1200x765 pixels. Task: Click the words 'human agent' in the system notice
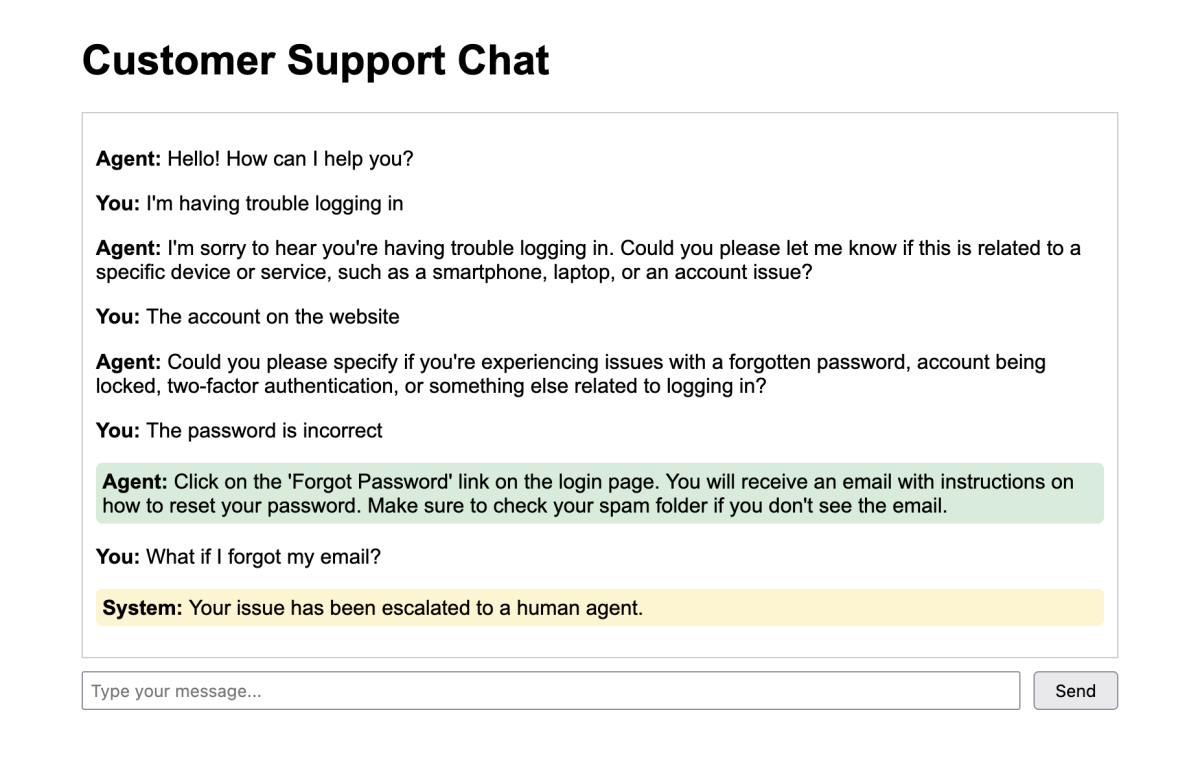point(578,607)
